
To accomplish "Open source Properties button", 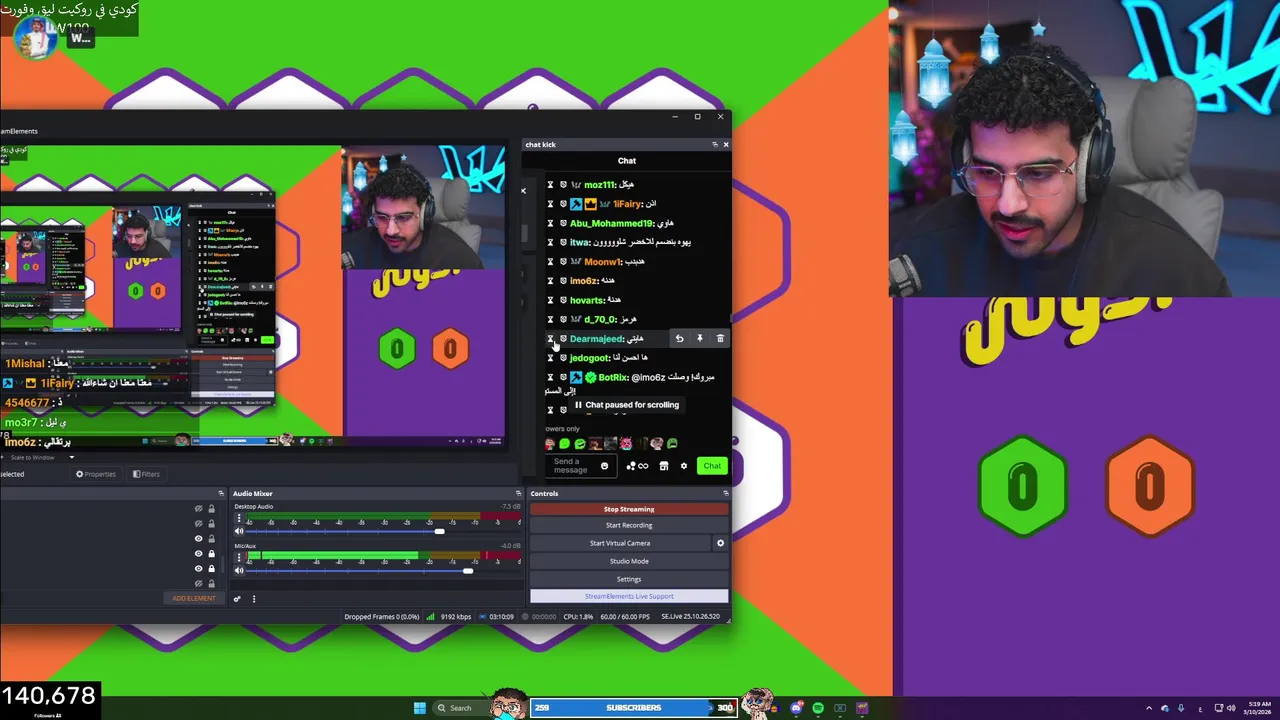I will coord(96,474).
